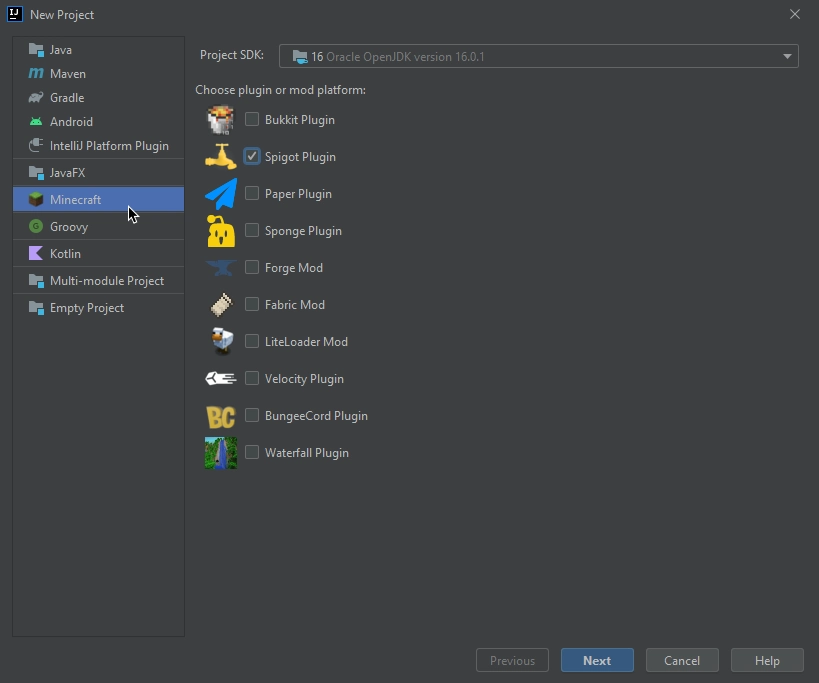Click the Forge anvil icon
The image size is (819, 683).
coord(220,268)
